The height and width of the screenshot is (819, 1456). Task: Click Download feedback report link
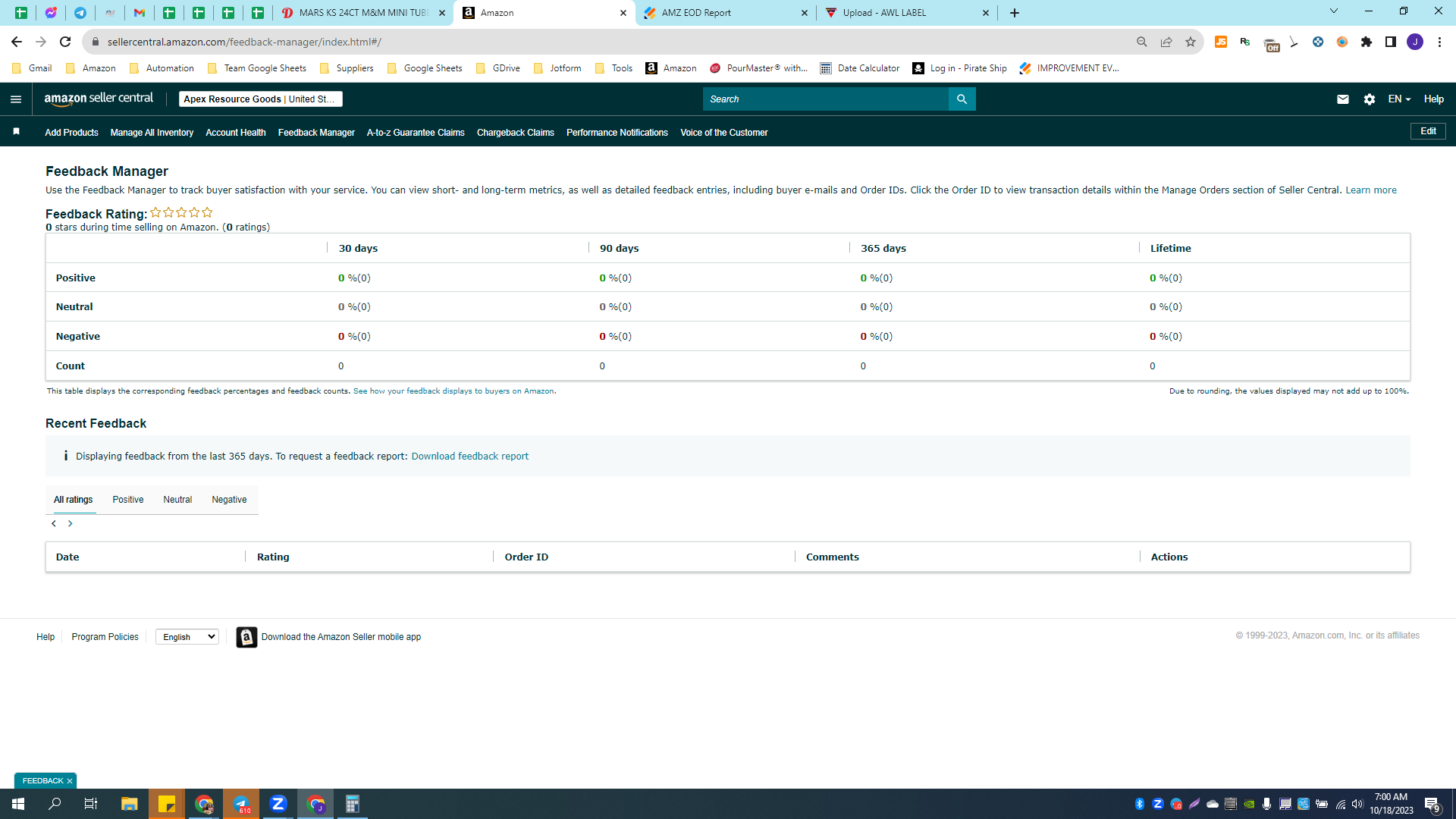tap(470, 457)
